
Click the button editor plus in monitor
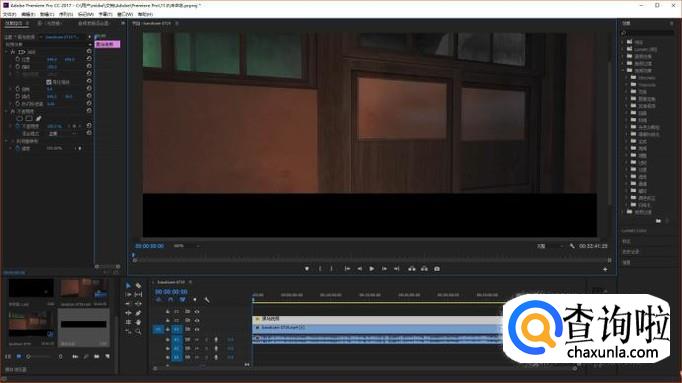(605, 270)
